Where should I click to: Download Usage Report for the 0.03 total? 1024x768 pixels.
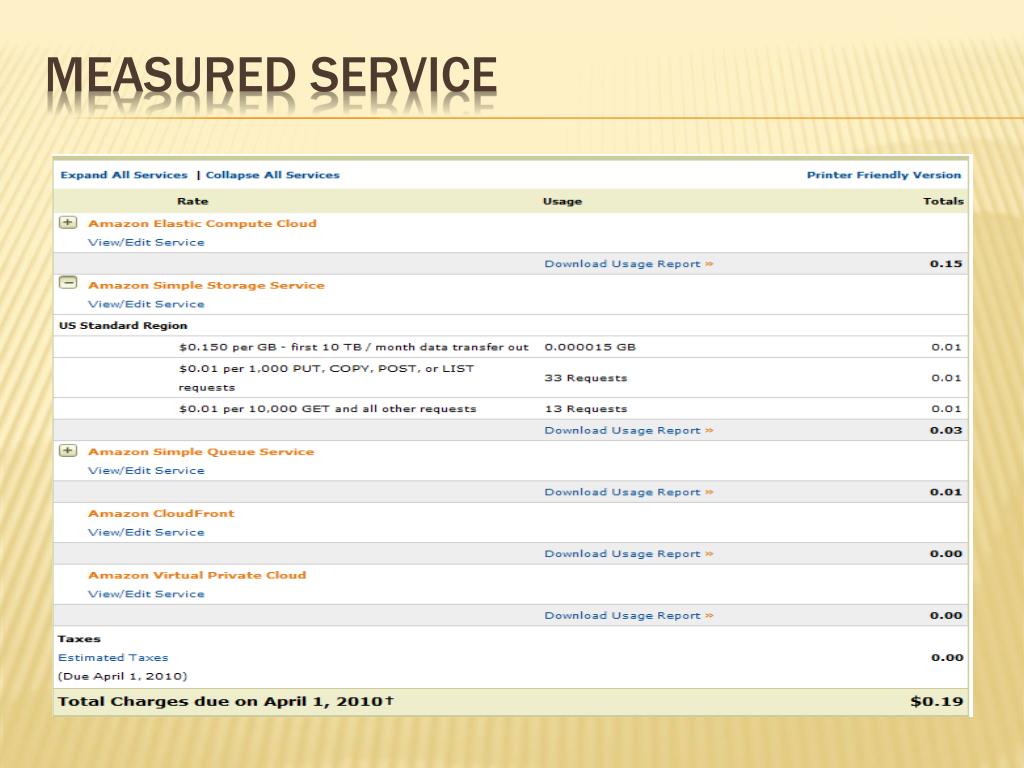(629, 430)
